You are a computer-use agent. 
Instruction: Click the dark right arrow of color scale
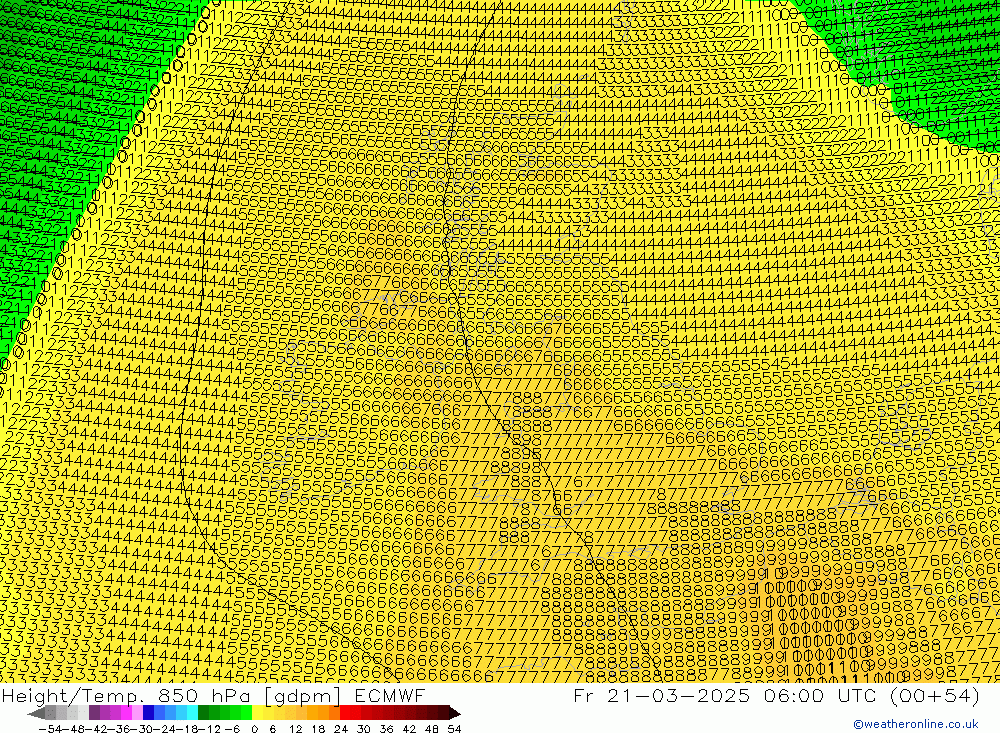(x=455, y=713)
